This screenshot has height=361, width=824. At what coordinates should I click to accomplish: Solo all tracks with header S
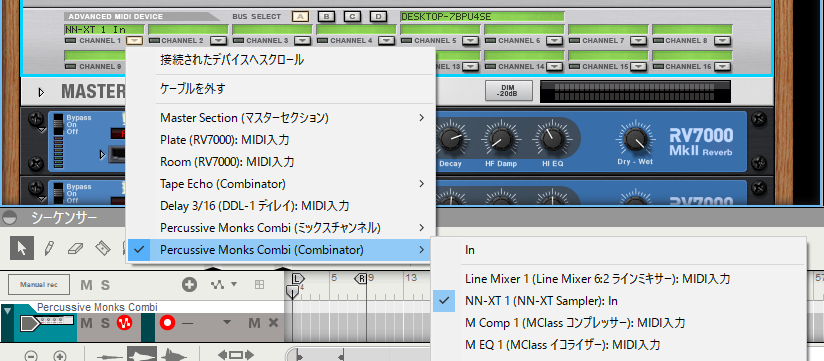pos(106,285)
